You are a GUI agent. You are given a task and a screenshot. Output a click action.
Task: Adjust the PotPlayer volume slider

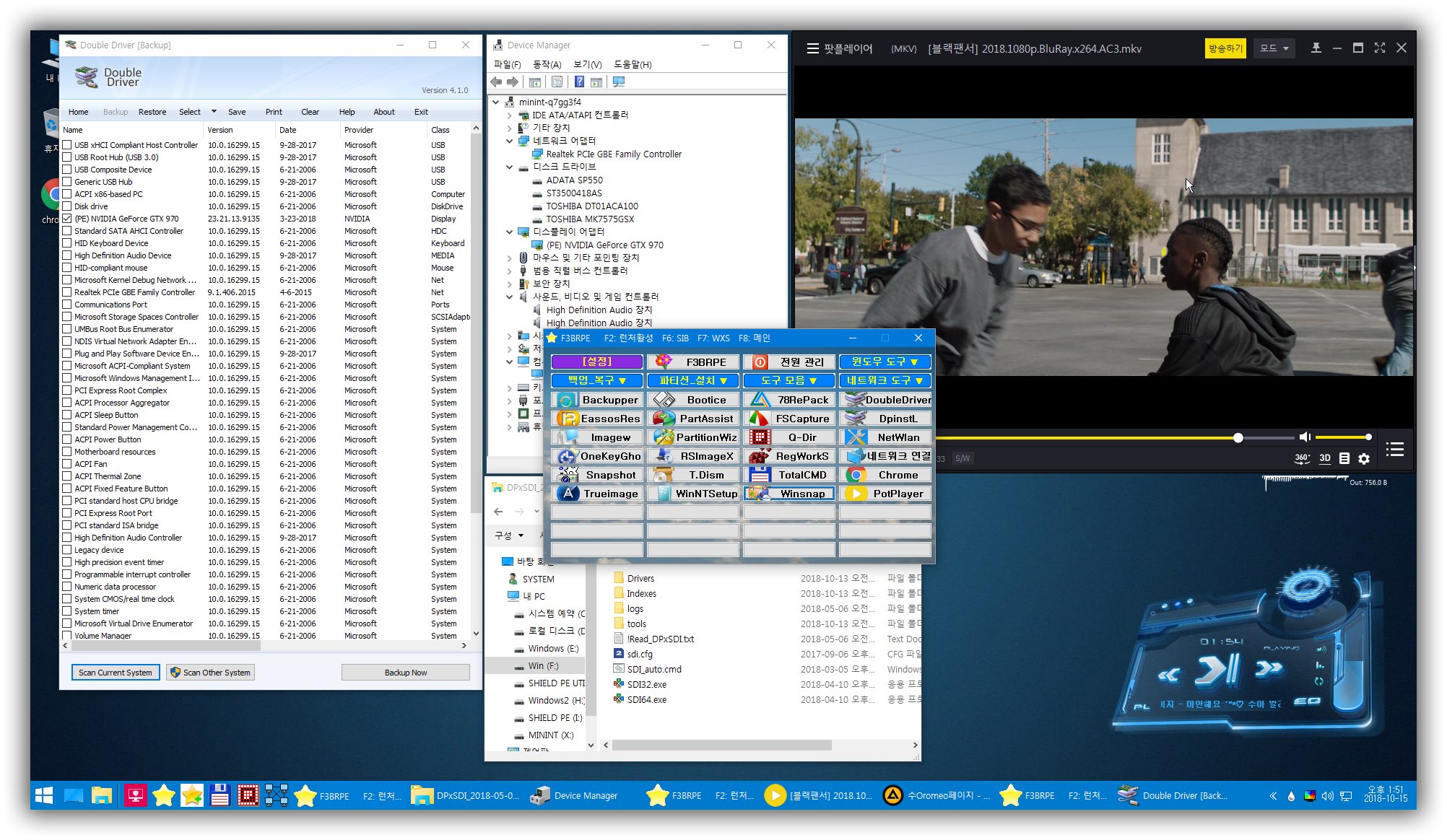(x=1343, y=437)
